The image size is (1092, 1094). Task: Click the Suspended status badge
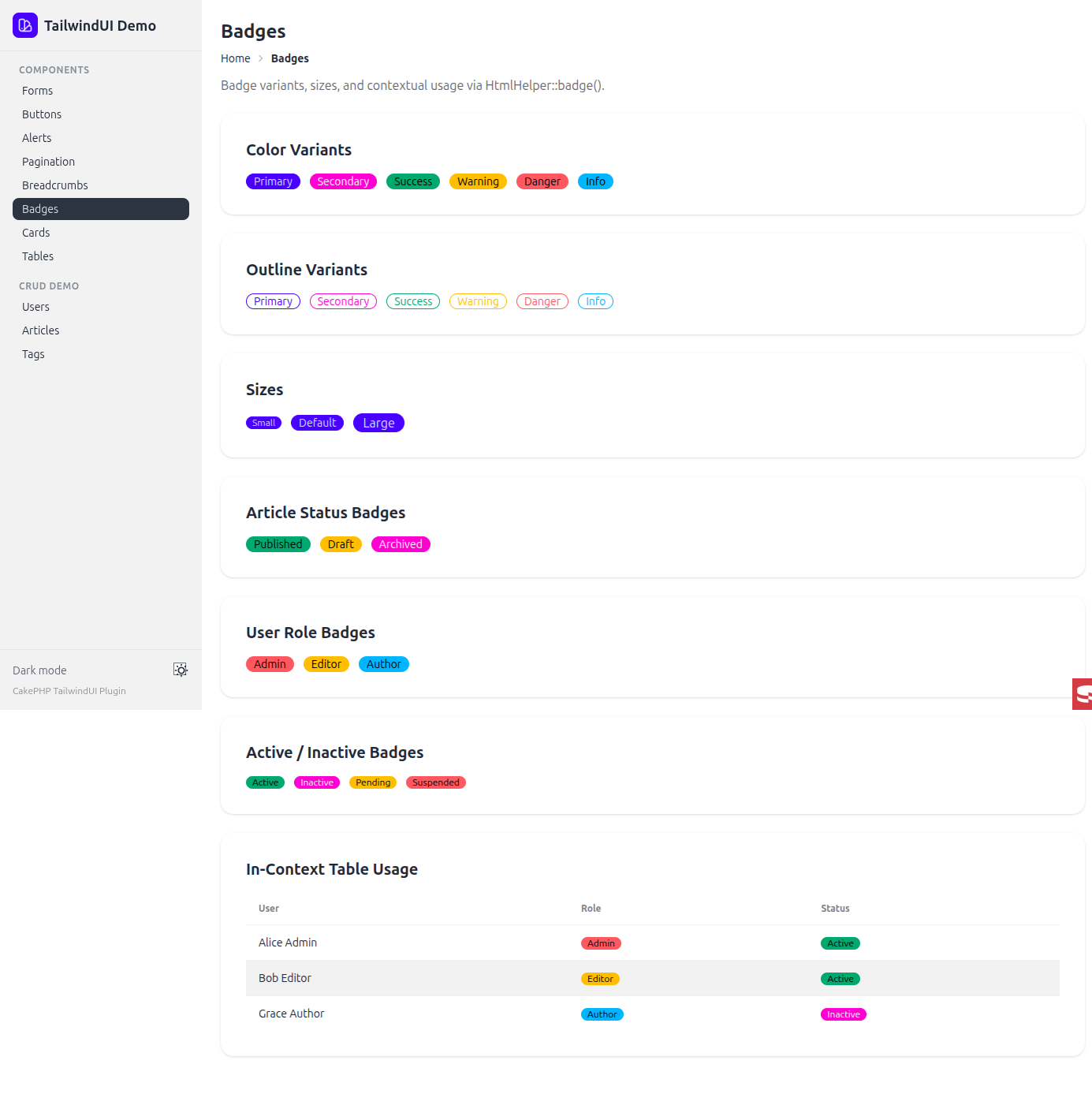436,782
